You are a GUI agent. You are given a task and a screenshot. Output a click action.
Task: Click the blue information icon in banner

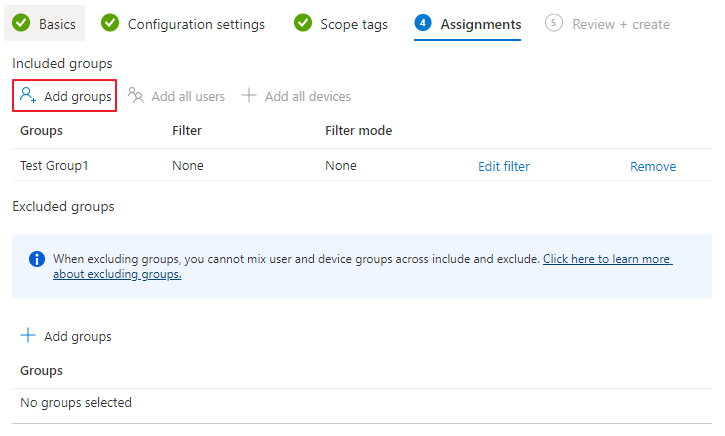[x=37, y=259]
